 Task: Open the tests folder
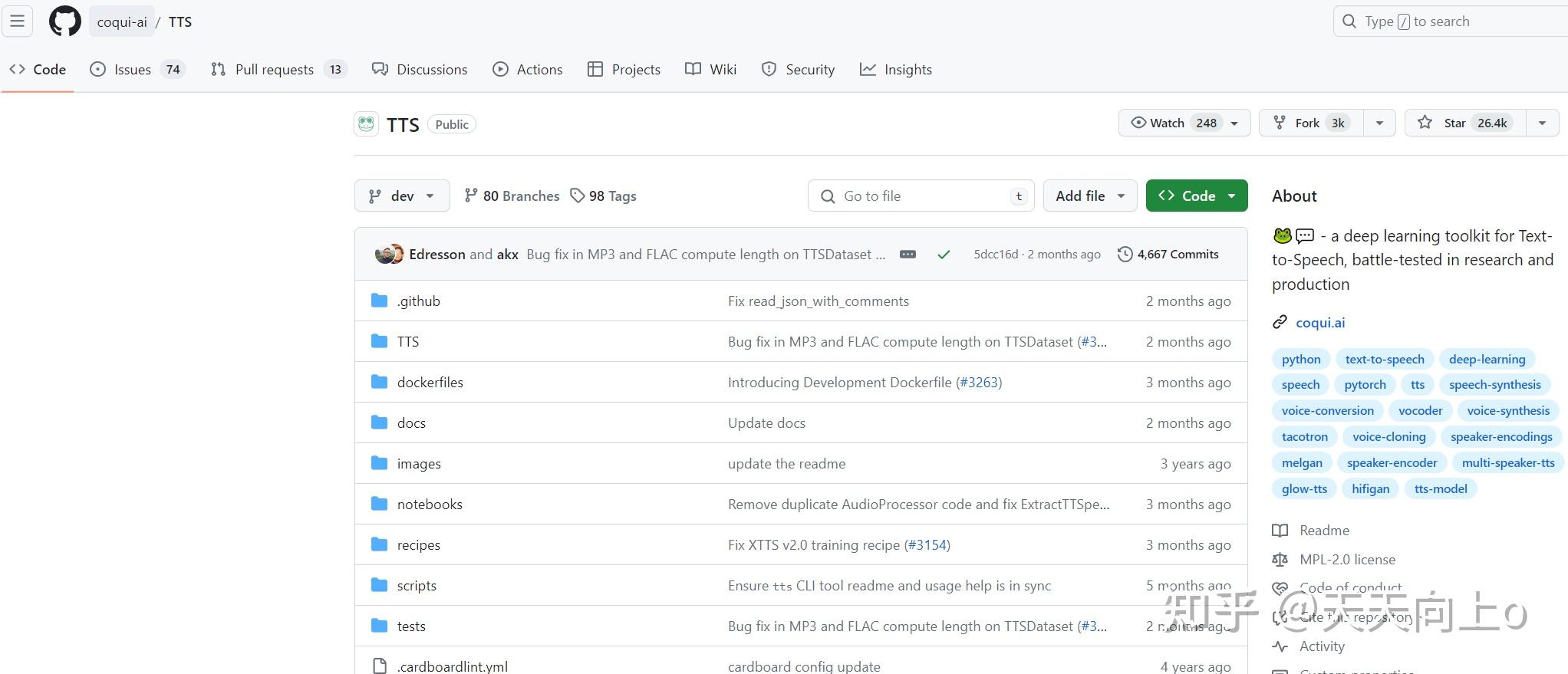(411, 626)
